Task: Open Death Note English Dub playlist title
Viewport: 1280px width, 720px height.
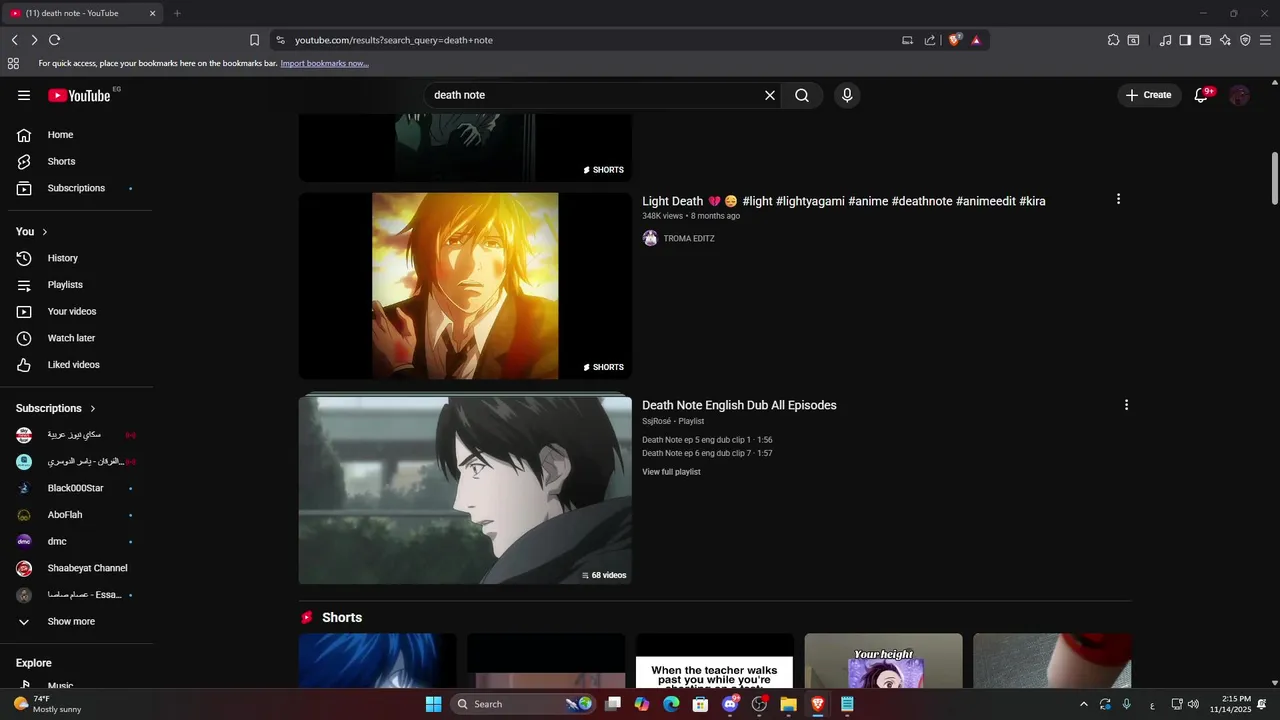Action: click(x=739, y=405)
